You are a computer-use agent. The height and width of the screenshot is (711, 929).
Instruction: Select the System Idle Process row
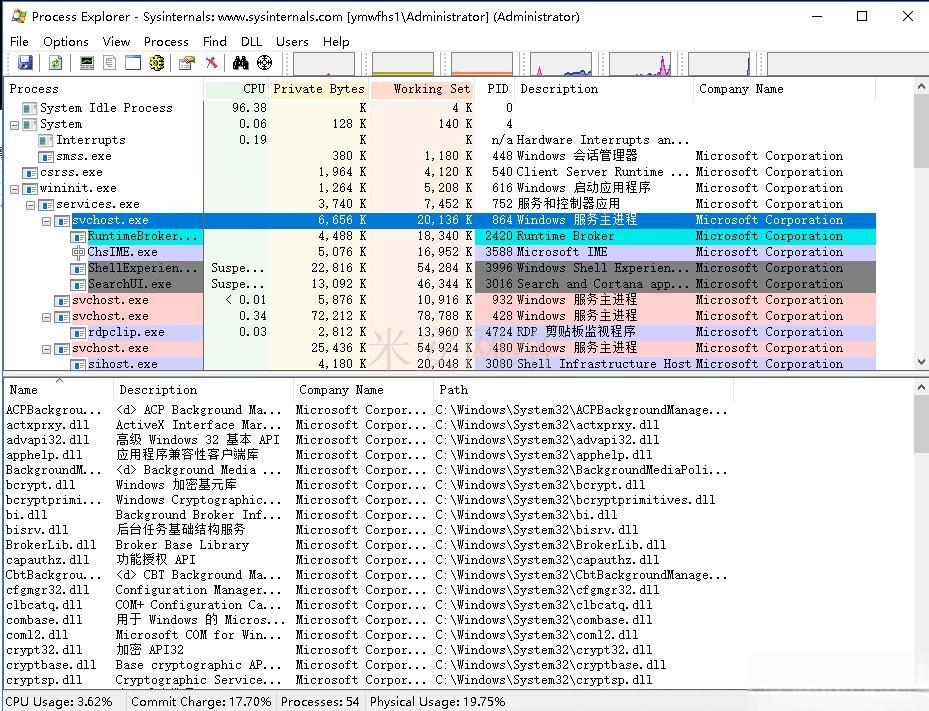pyautogui.click(x=440, y=108)
